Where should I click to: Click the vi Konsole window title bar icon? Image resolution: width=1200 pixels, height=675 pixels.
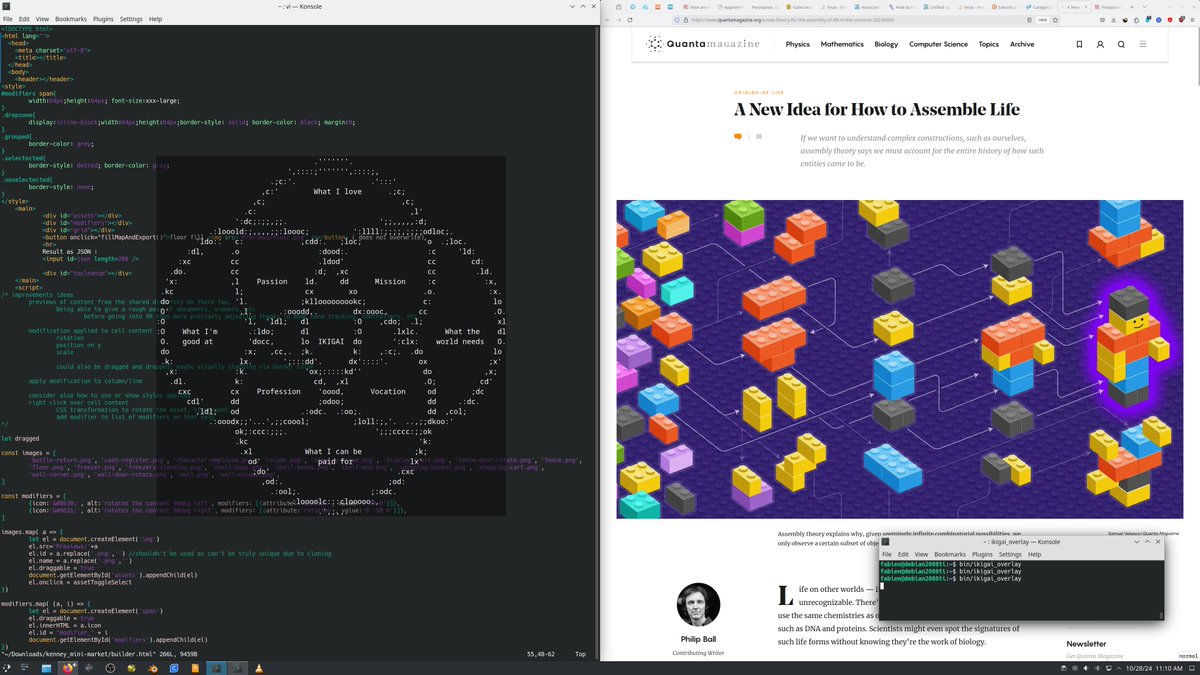(6, 6)
